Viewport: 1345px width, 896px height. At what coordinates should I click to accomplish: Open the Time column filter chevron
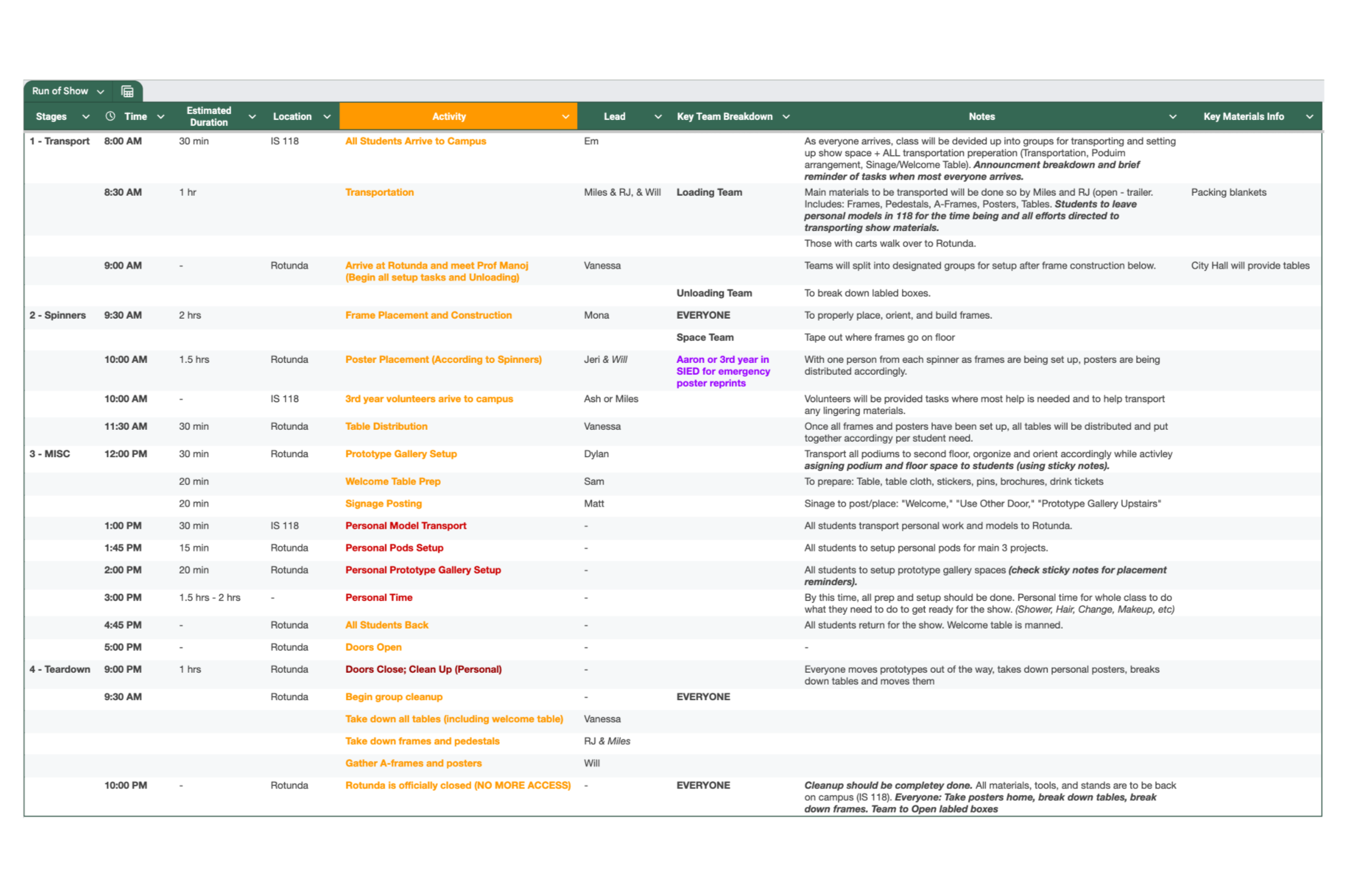pos(161,116)
